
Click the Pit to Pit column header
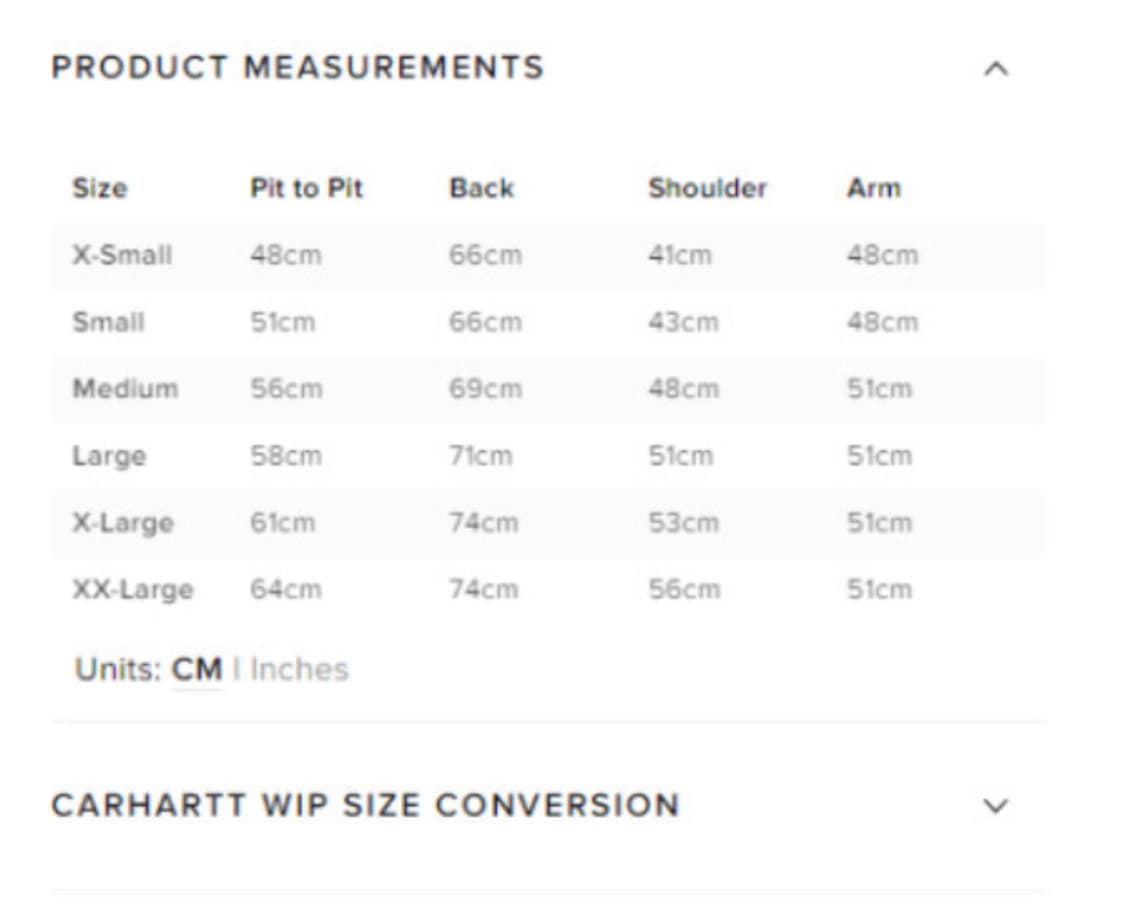tap(306, 188)
